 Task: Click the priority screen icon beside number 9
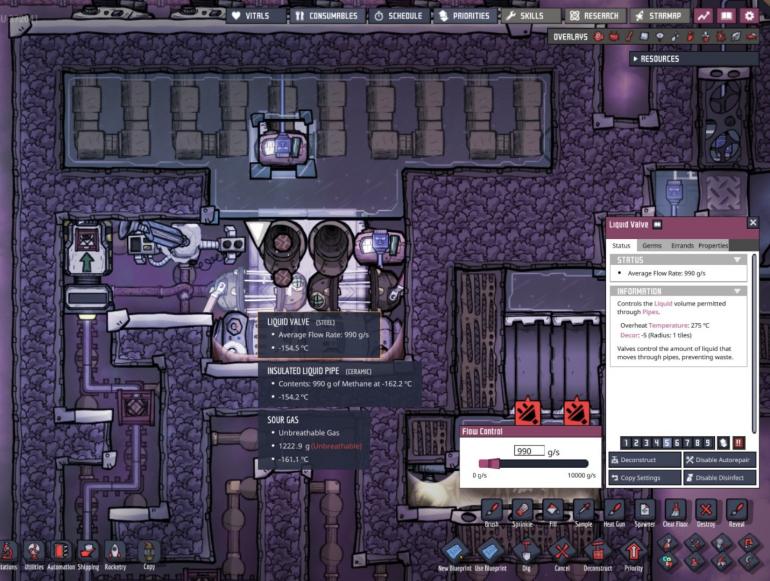(723, 443)
